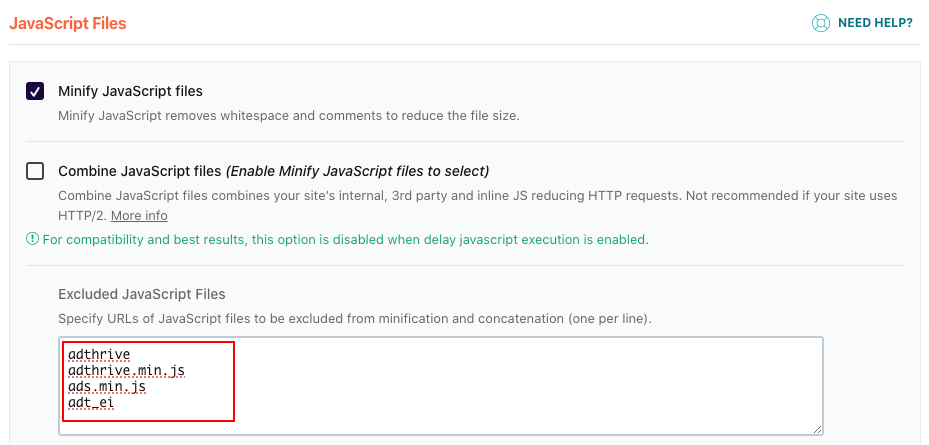Click the green delay javascript compatibility notice
This screenshot has height=445, width=929.
(345, 240)
